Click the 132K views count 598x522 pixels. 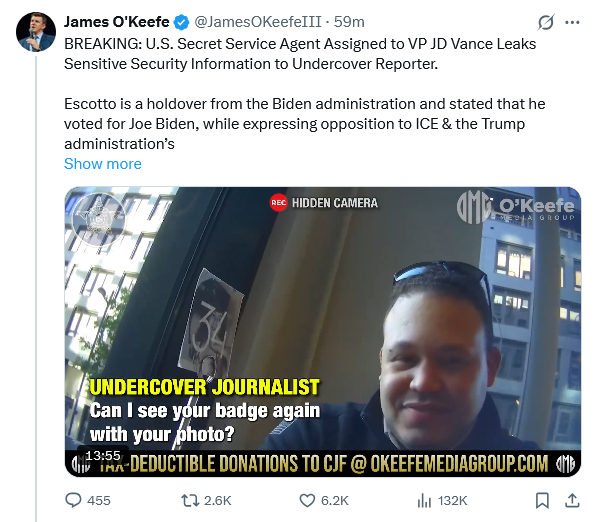452,500
